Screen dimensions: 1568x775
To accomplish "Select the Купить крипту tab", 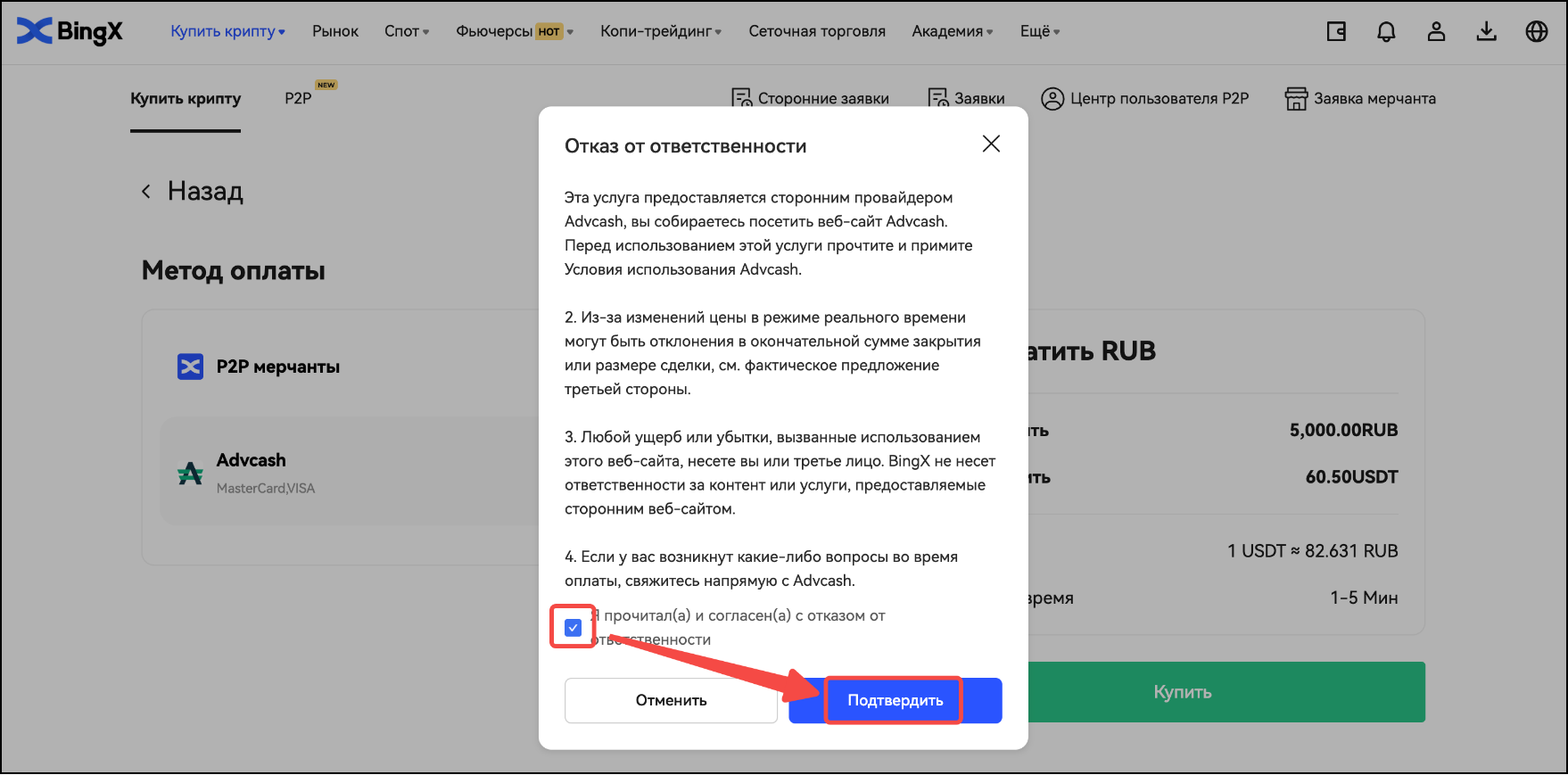I will [186, 98].
